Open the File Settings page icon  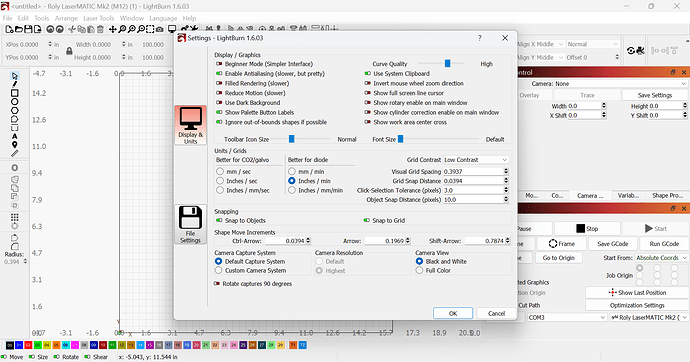coord(190,224)
